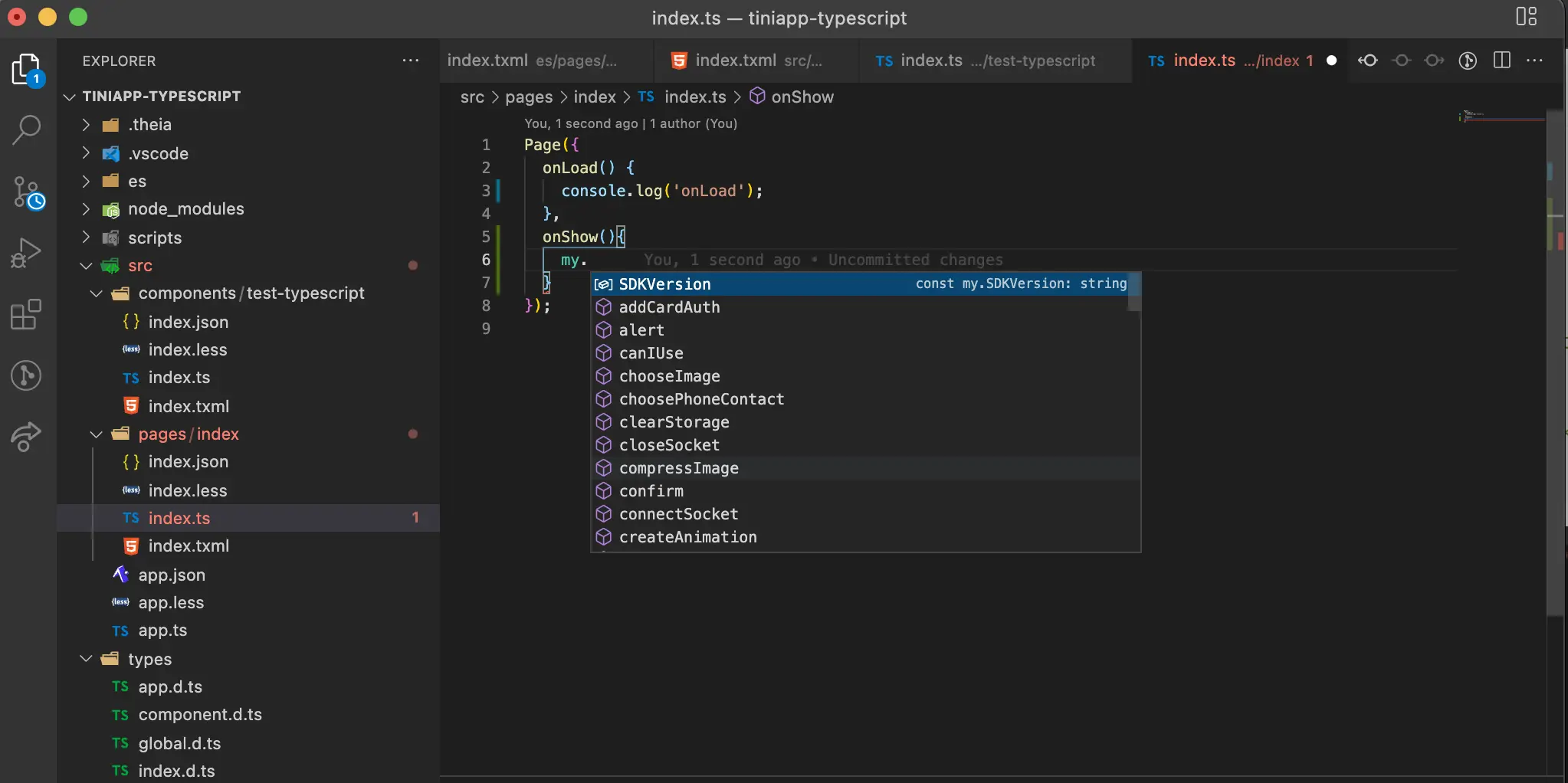Collapse the src folder
This screenshot has width=1568, height=783.
[x=86, y=266]
